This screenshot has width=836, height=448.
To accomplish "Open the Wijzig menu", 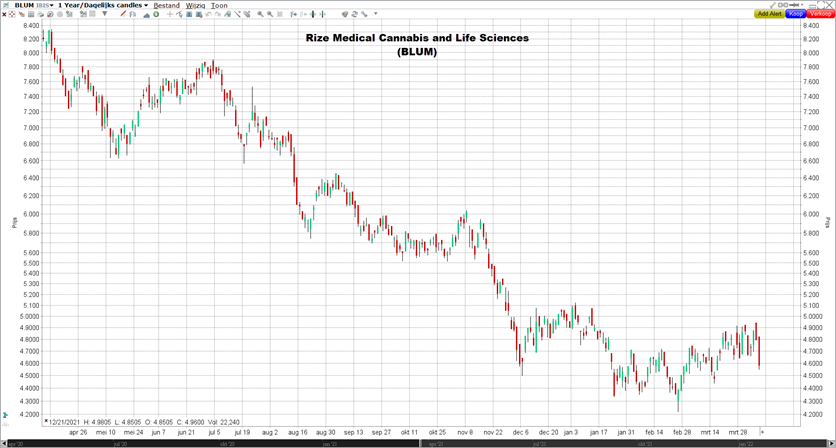I will click(196, 5).
